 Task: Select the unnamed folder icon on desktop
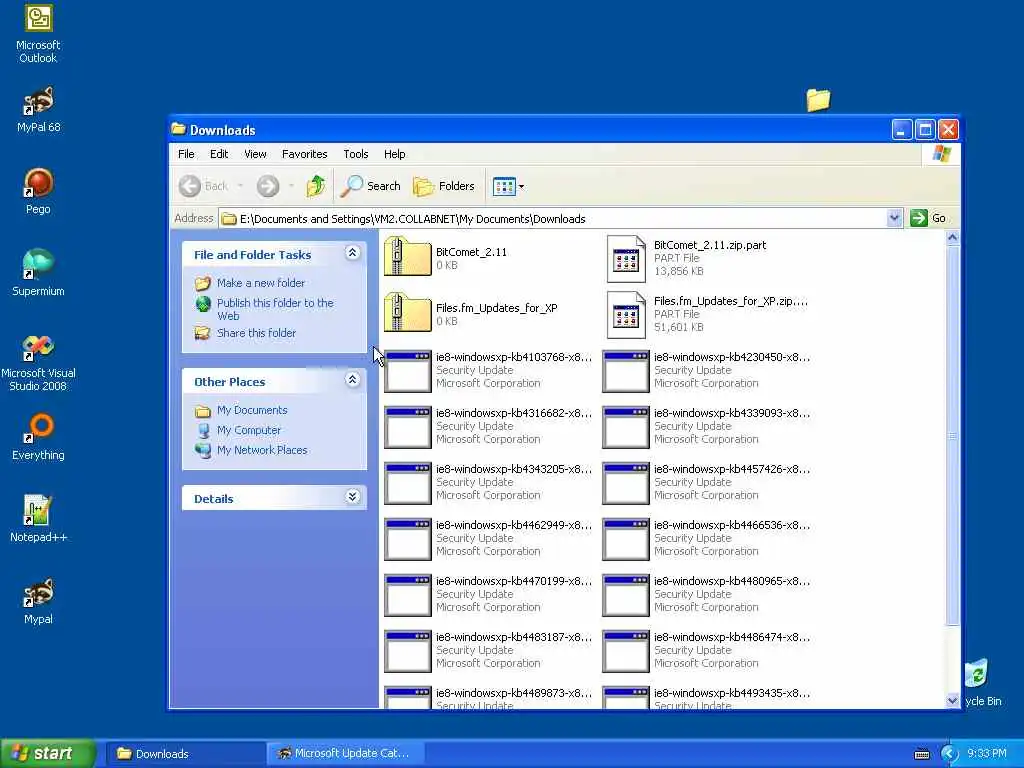point(818,100)
